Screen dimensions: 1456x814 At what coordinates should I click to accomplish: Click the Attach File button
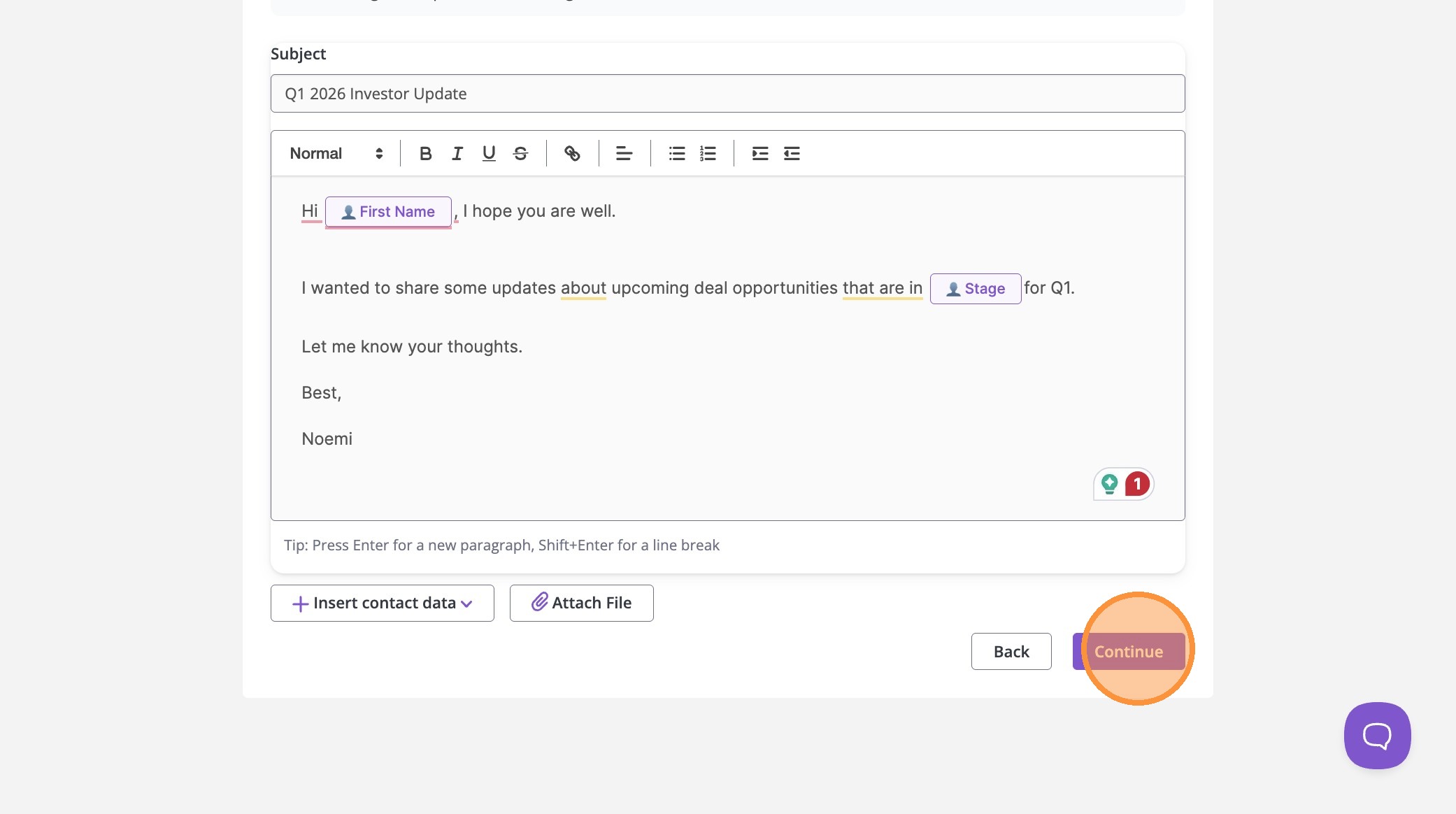coord(581,603)
